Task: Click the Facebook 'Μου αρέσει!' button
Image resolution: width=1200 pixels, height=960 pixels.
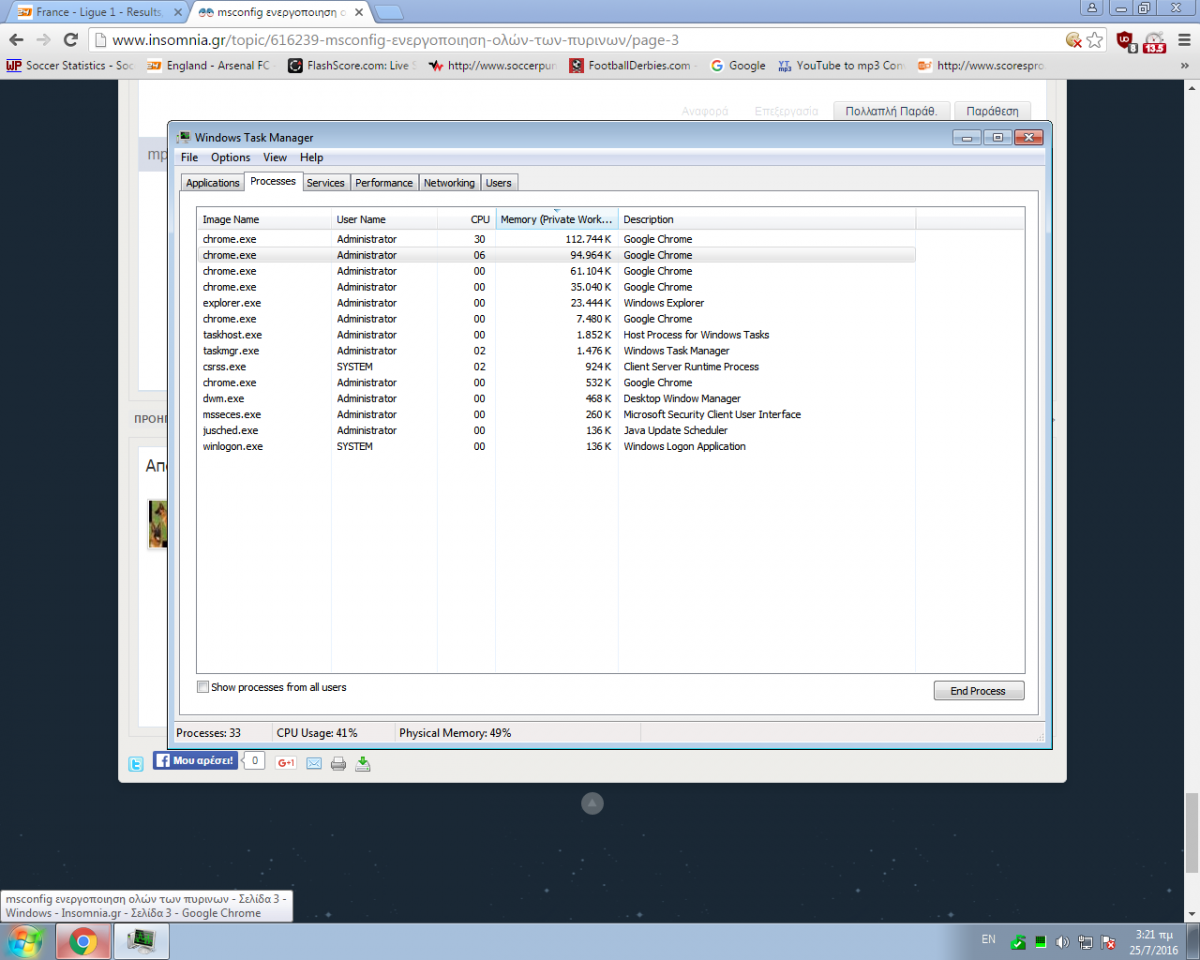Action: click(195, 761)
